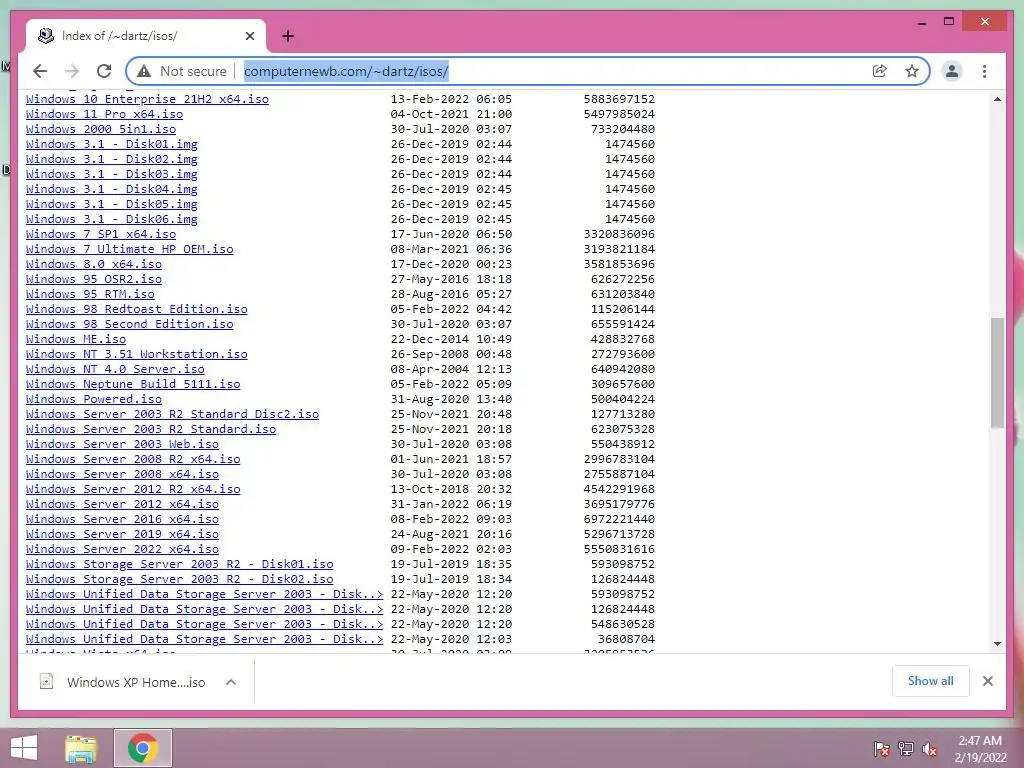
Task: Download Windows 95 RTM.iso
Action: click(90, 295)
